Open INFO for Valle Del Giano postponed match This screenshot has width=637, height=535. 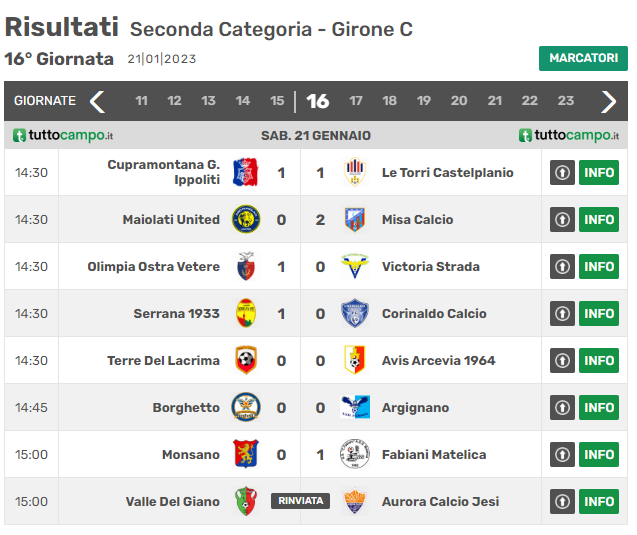pos(599,501)
